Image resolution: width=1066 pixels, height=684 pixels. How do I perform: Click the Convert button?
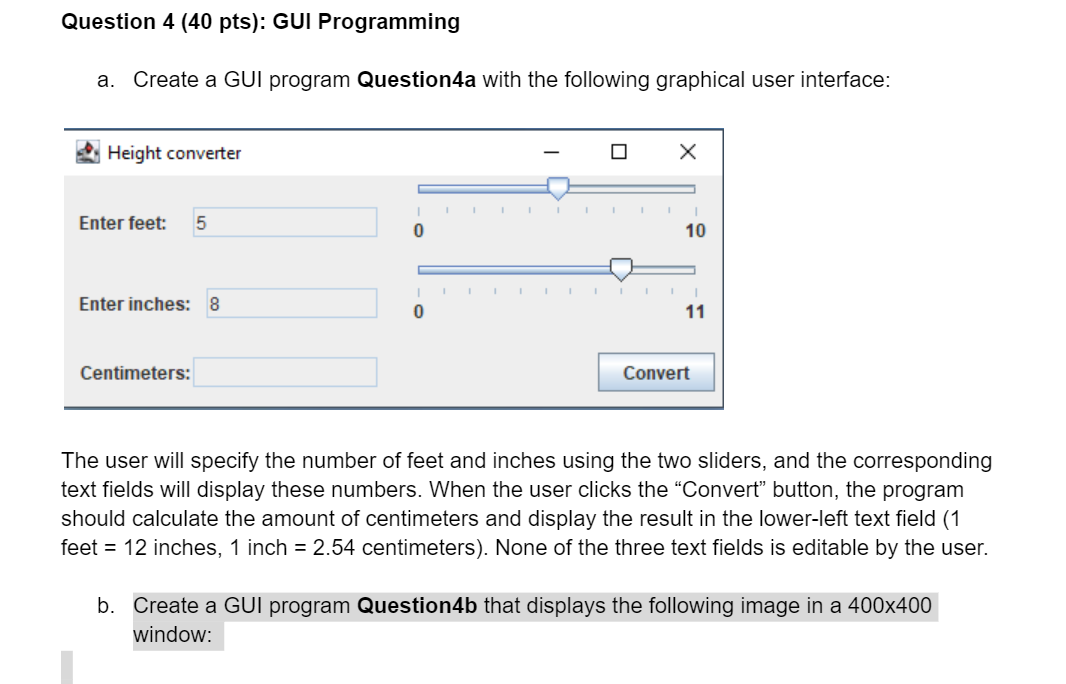coord(656,372)
